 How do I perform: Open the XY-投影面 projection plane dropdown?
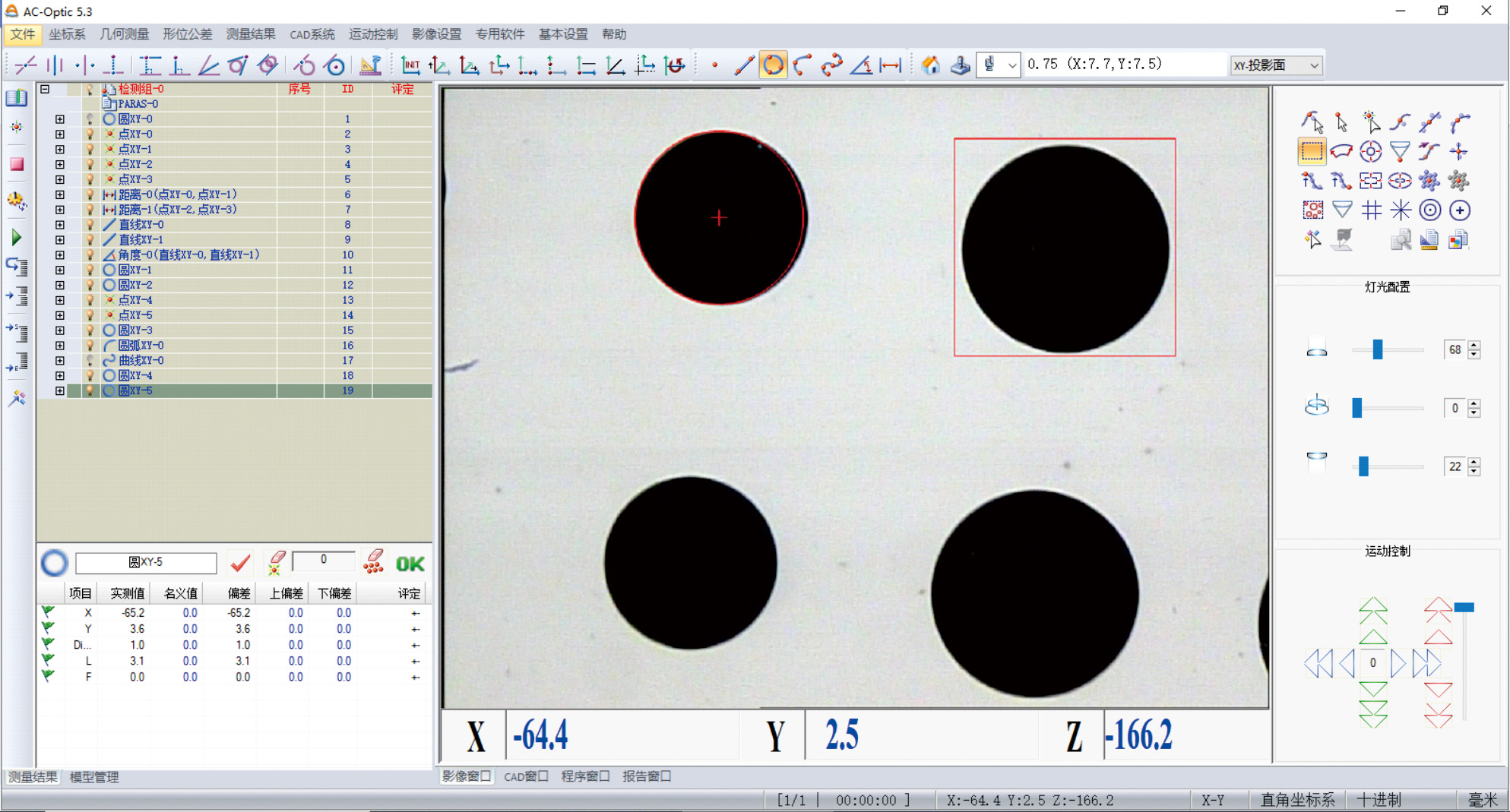1276,65
